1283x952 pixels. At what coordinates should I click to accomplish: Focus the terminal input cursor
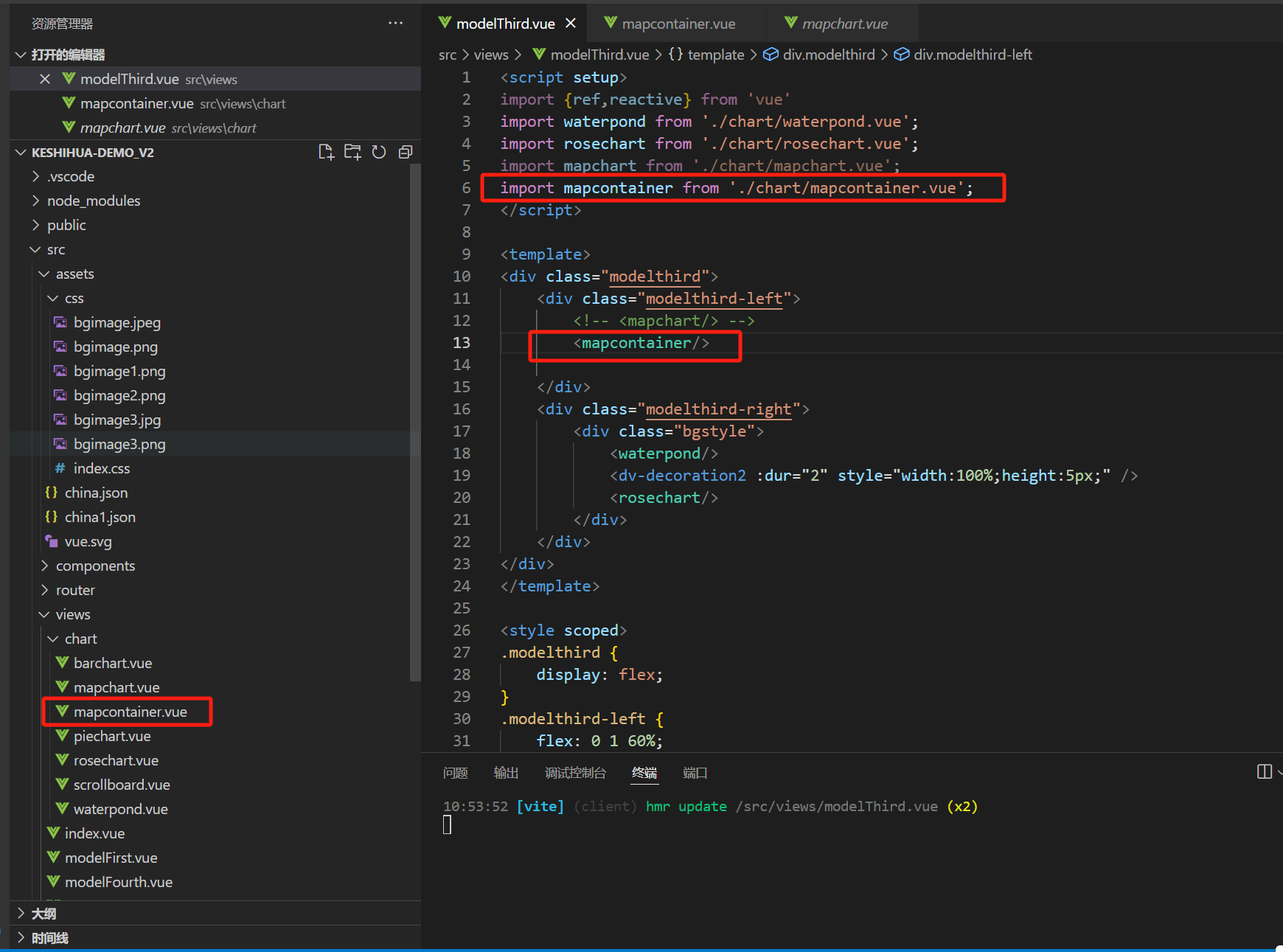[x=447, y=824]
